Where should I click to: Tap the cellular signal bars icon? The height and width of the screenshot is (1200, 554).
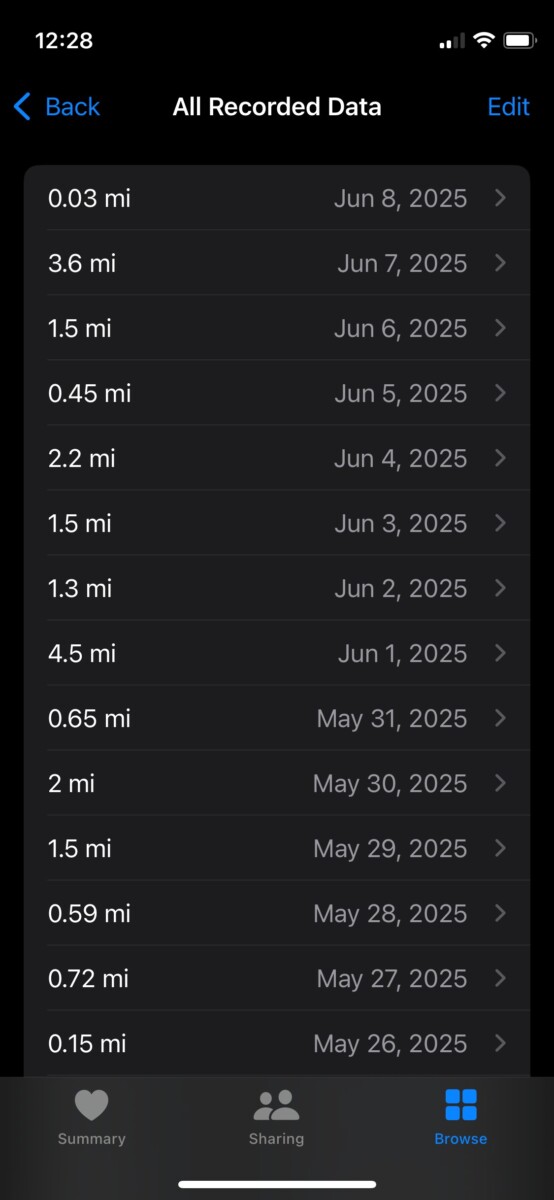coord(452,41)
